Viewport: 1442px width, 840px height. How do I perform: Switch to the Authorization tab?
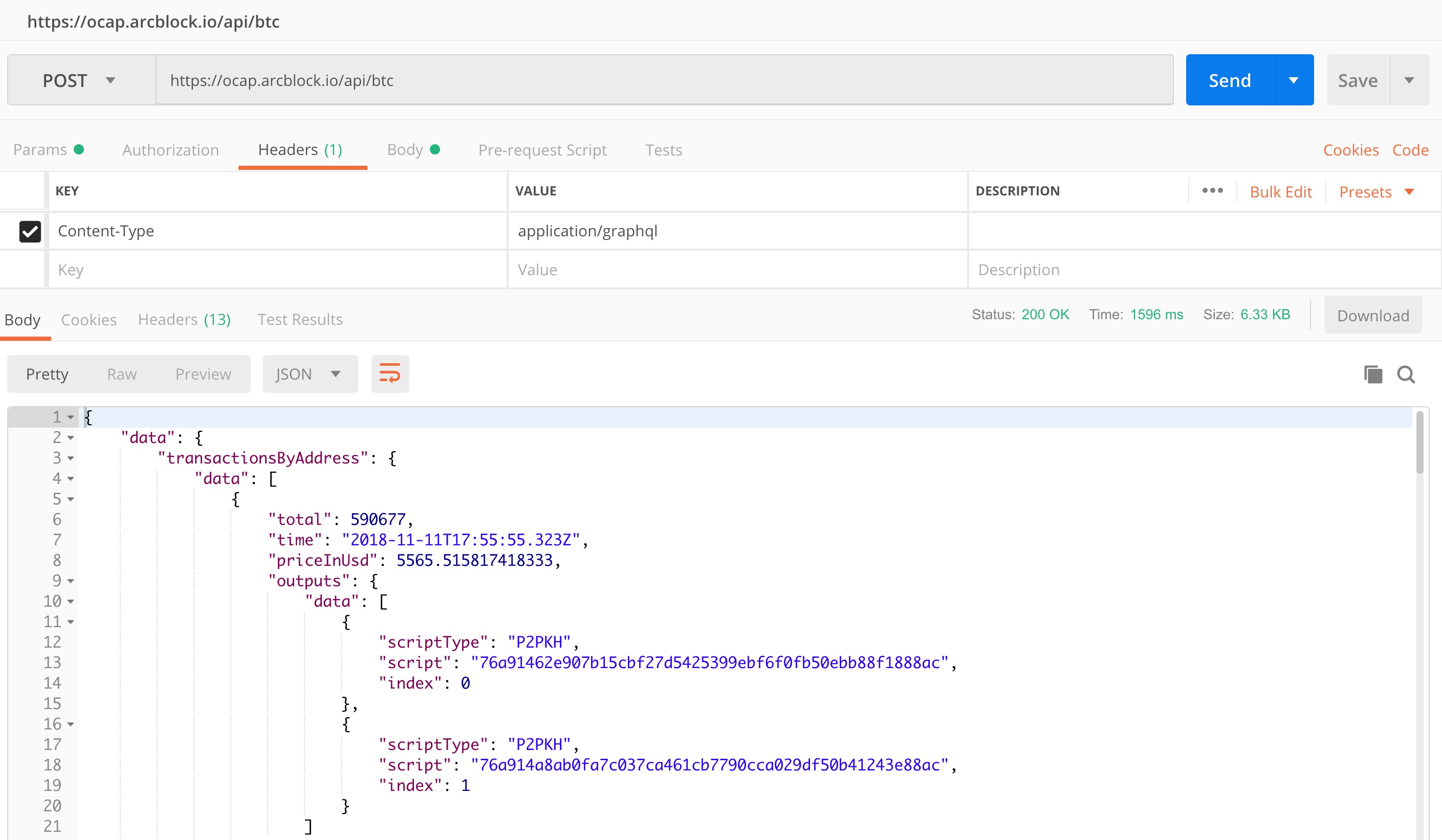tap(170, 150)
